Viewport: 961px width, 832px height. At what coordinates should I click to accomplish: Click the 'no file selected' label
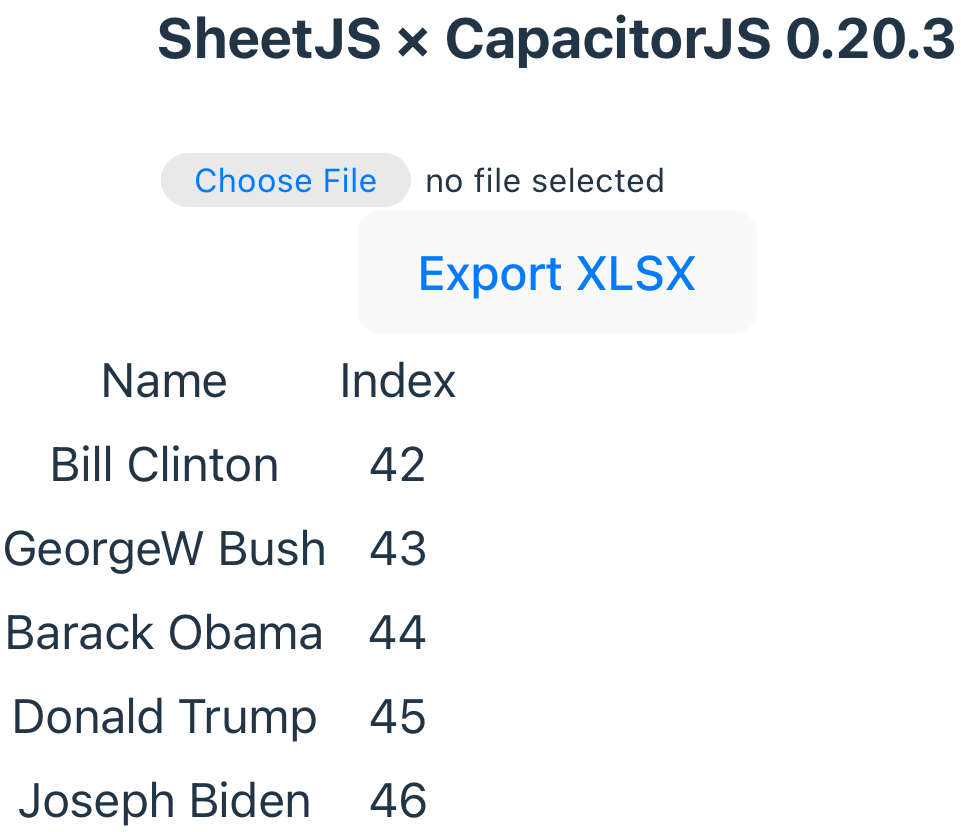pyautogui.click(x=544, y=181)
